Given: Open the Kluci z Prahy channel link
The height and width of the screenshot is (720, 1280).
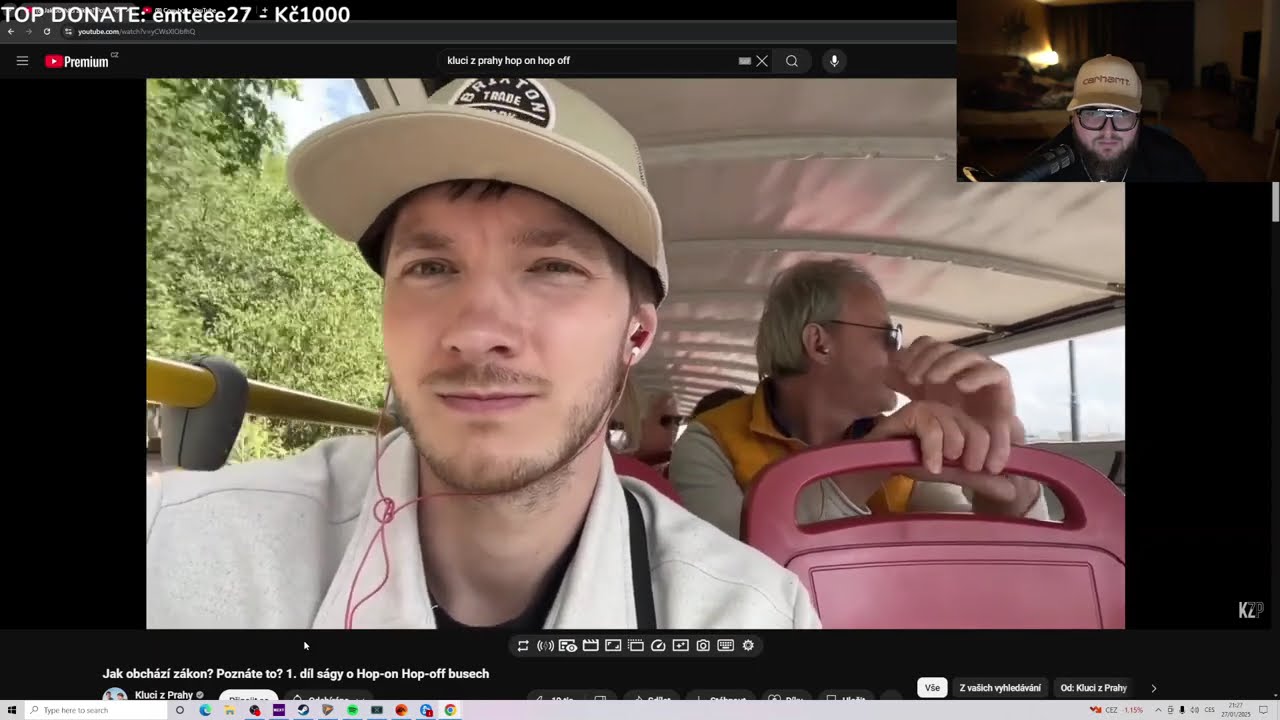Looking at the screenshot, I should pyautogui.click(x=164, y=695).
